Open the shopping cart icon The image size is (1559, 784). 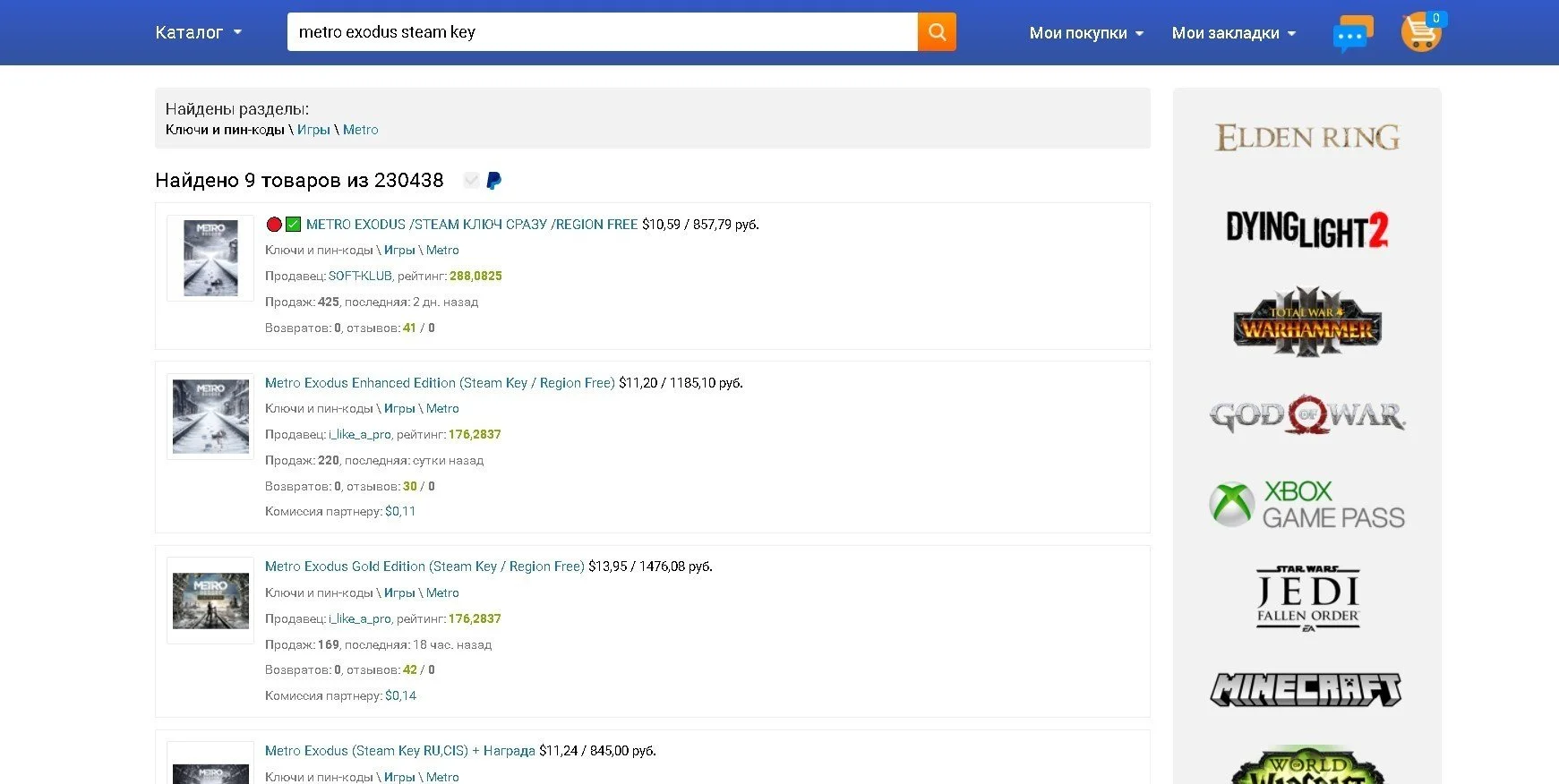[x=1420, y=33]
